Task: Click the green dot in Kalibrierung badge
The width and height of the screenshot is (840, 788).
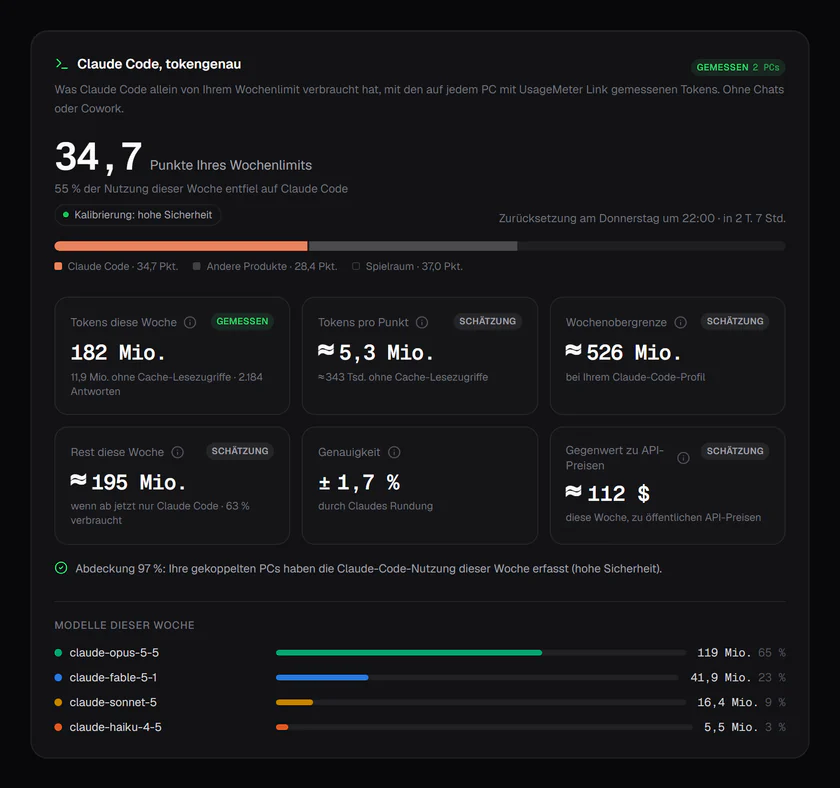Action: coord(66,215)
